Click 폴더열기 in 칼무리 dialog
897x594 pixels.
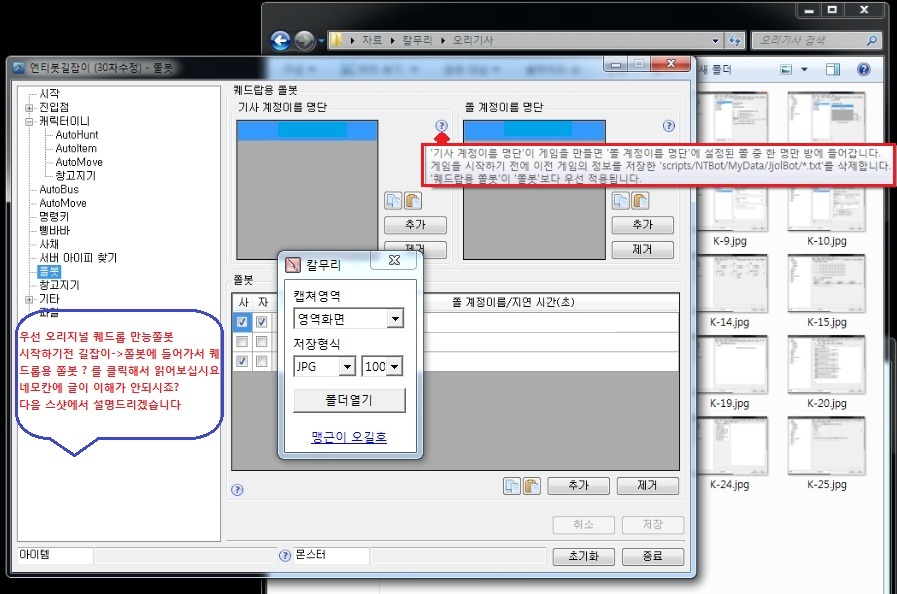[x=349, y=401]
